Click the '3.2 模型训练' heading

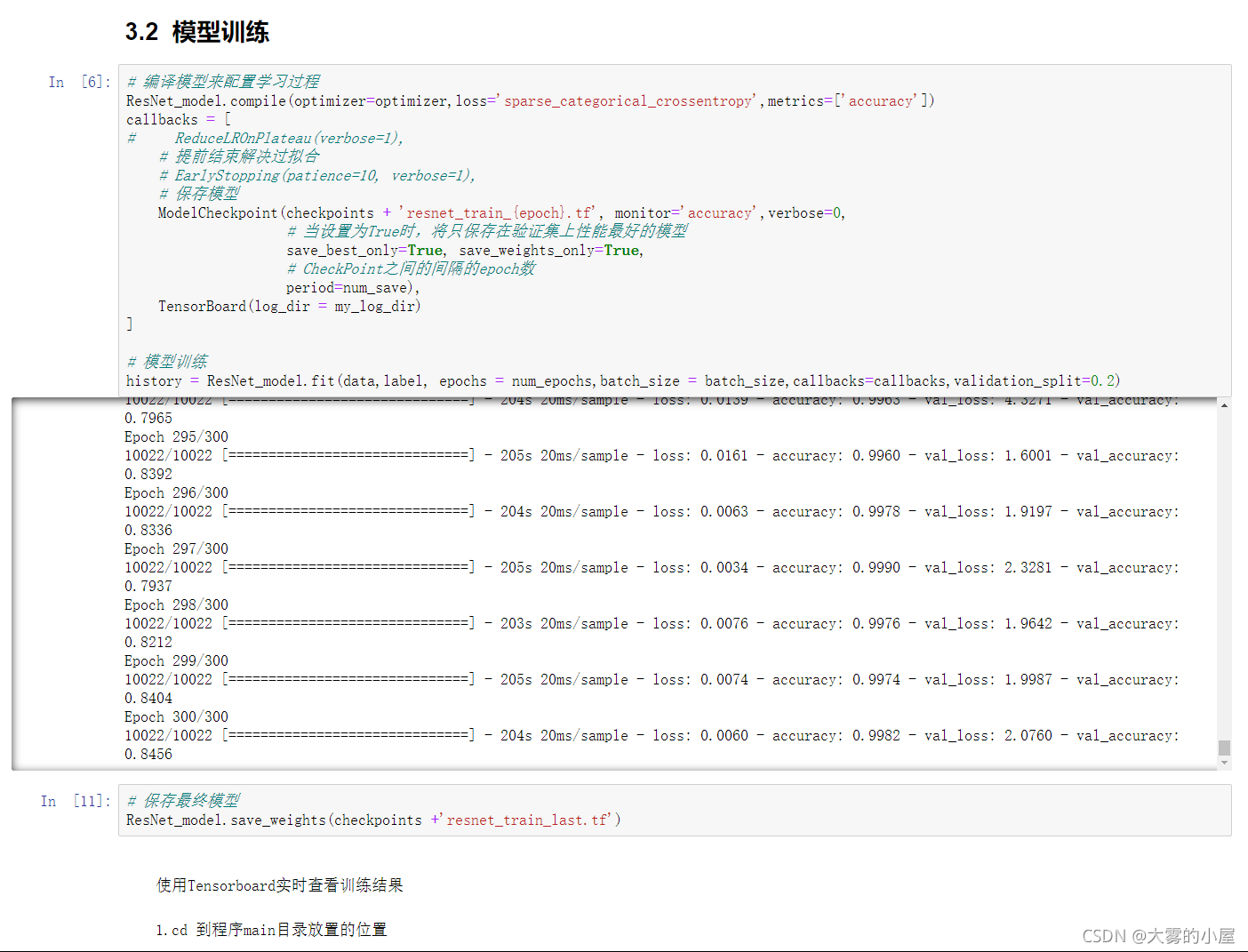click(x=197, y=32)
